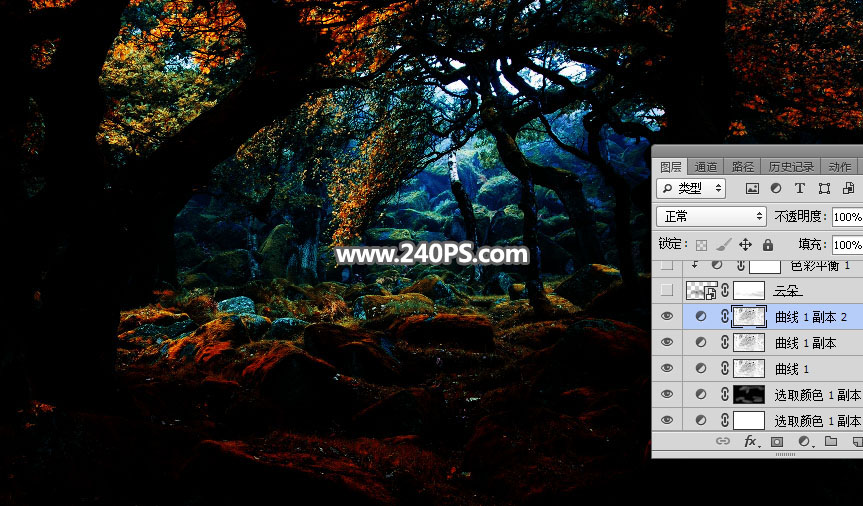Viewport: 863px width, 506px height.
Task: Toggle the 曲线 1 副本 mask link
Action: pyautogui.click(x=725, y=342)
